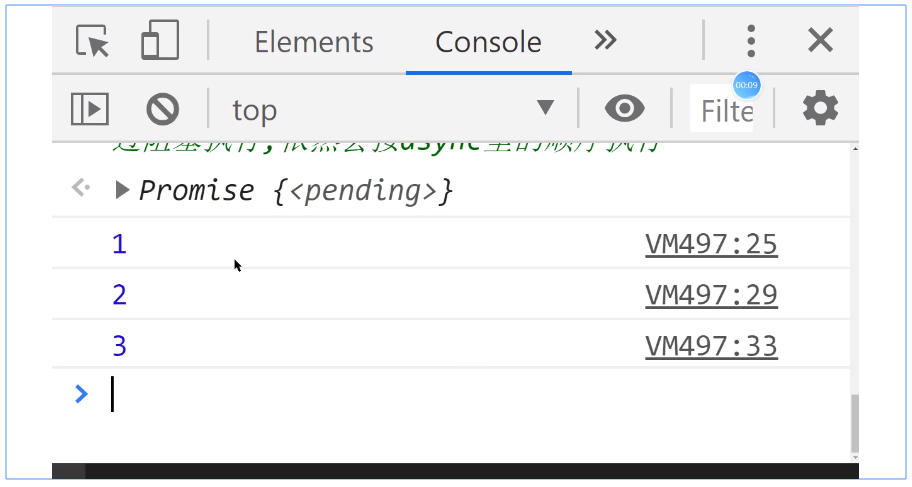The width and height of the screenshot is (912, 487).
Task: Open source link VM497:29
Action: pos(711,296)
